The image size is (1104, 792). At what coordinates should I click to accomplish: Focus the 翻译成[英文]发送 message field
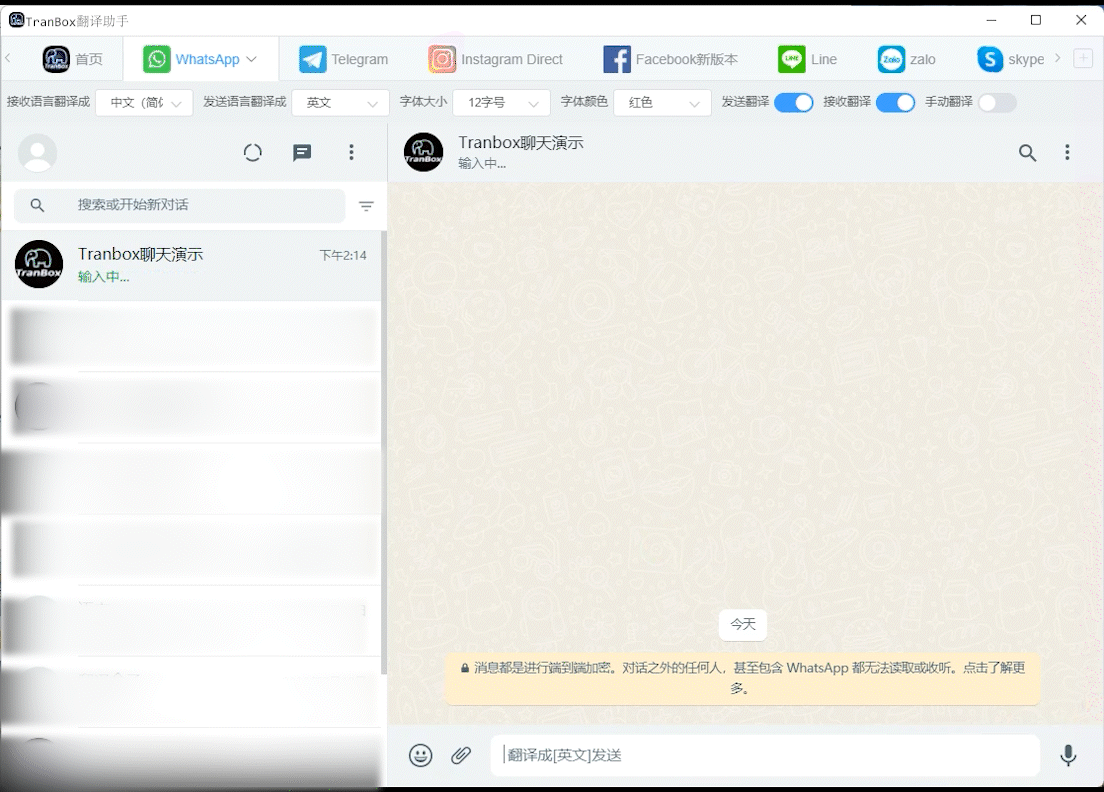coord(765,755)
